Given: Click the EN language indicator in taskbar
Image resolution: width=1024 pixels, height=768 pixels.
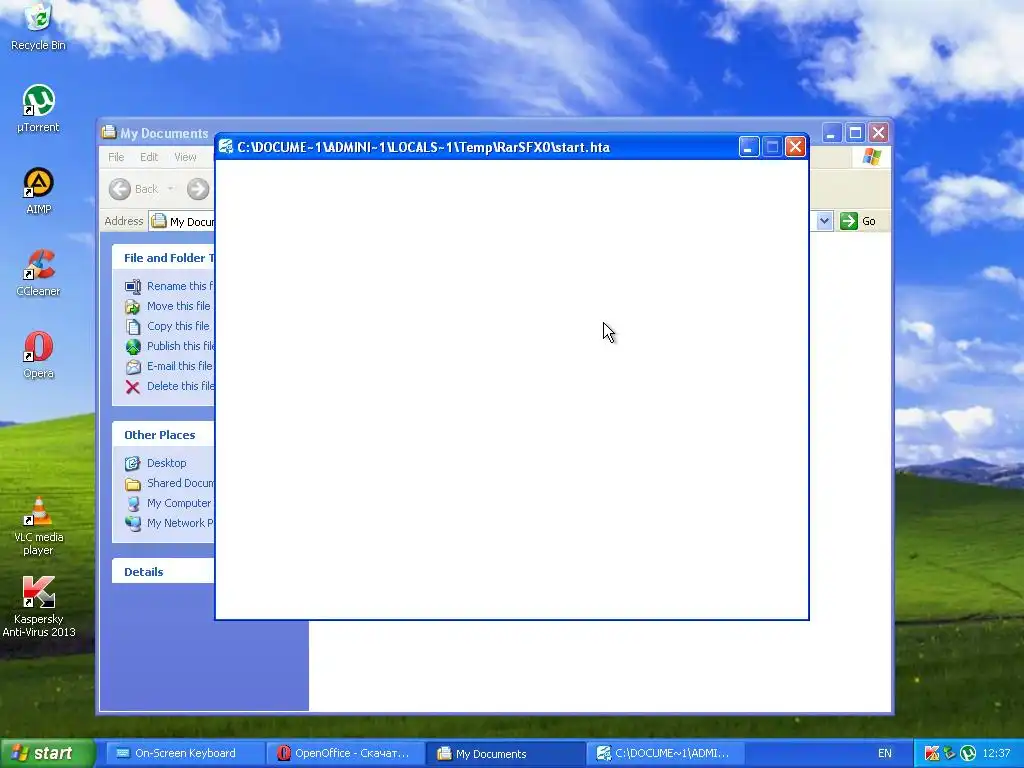Looking at the screenshot, I should tap(884, 753).
